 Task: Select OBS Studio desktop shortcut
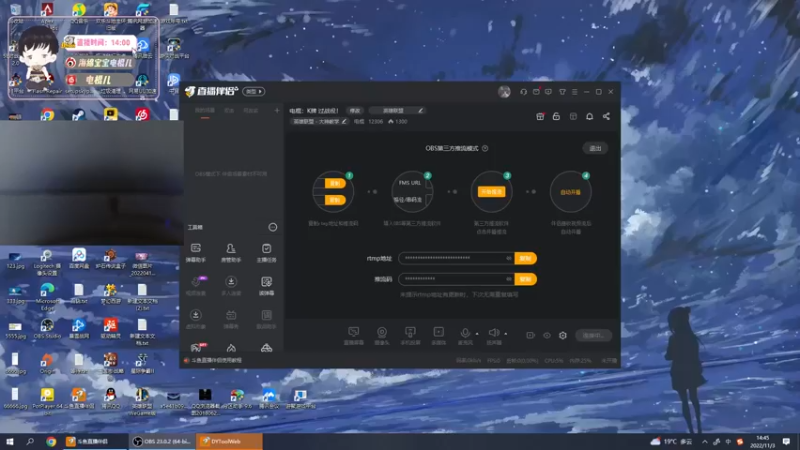pos(47,329)
